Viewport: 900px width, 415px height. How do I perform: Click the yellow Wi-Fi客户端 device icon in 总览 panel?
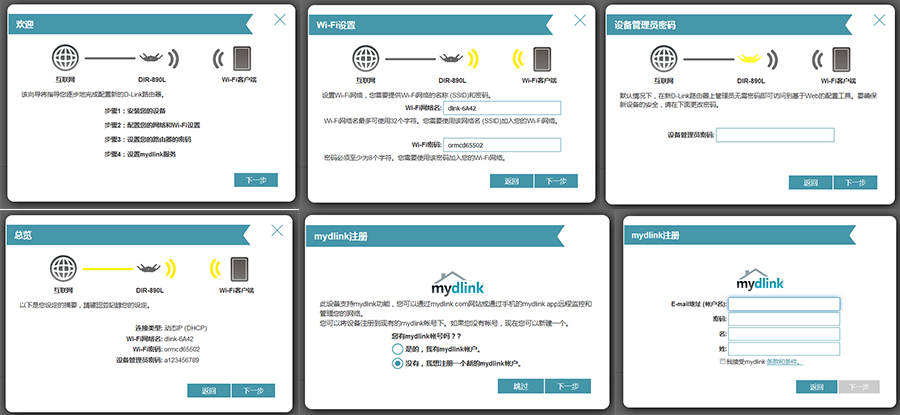[x=241, y=268]
